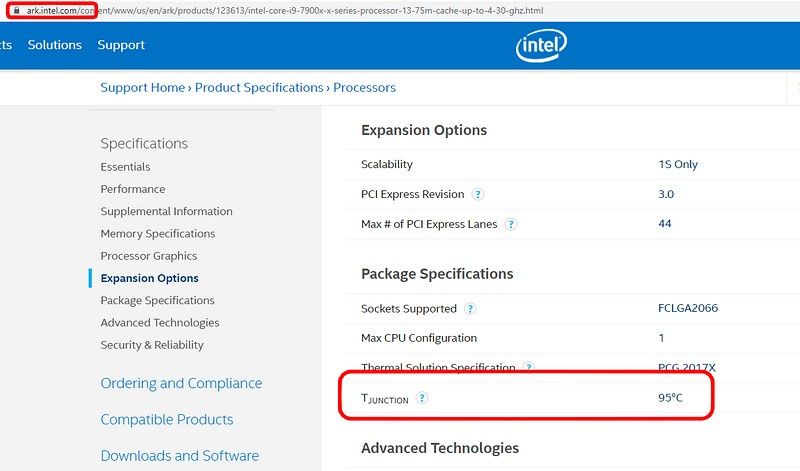This screenshot has height=471, width=800.
Task: Click the 'FCLGA2066' socket value
Action: pyautogui.click(x=688, y=308)
